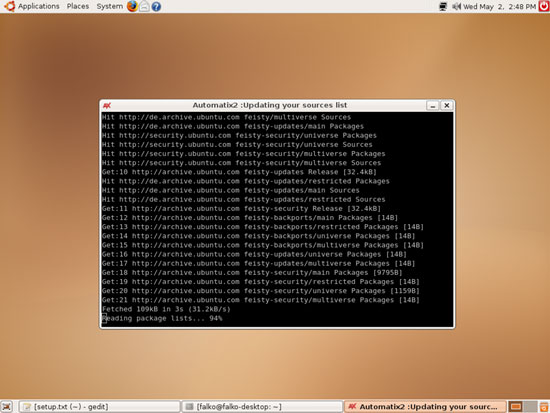Show the calendar from the clock display
This screenshot has height=413, width=550.
pyautogui.click(x=499, y=6)
